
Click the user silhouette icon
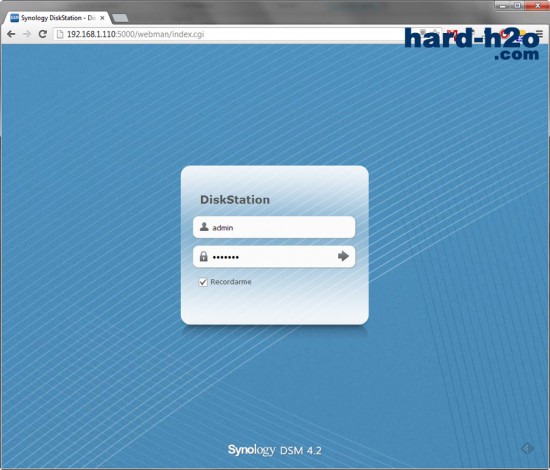(x=204, y=227)
